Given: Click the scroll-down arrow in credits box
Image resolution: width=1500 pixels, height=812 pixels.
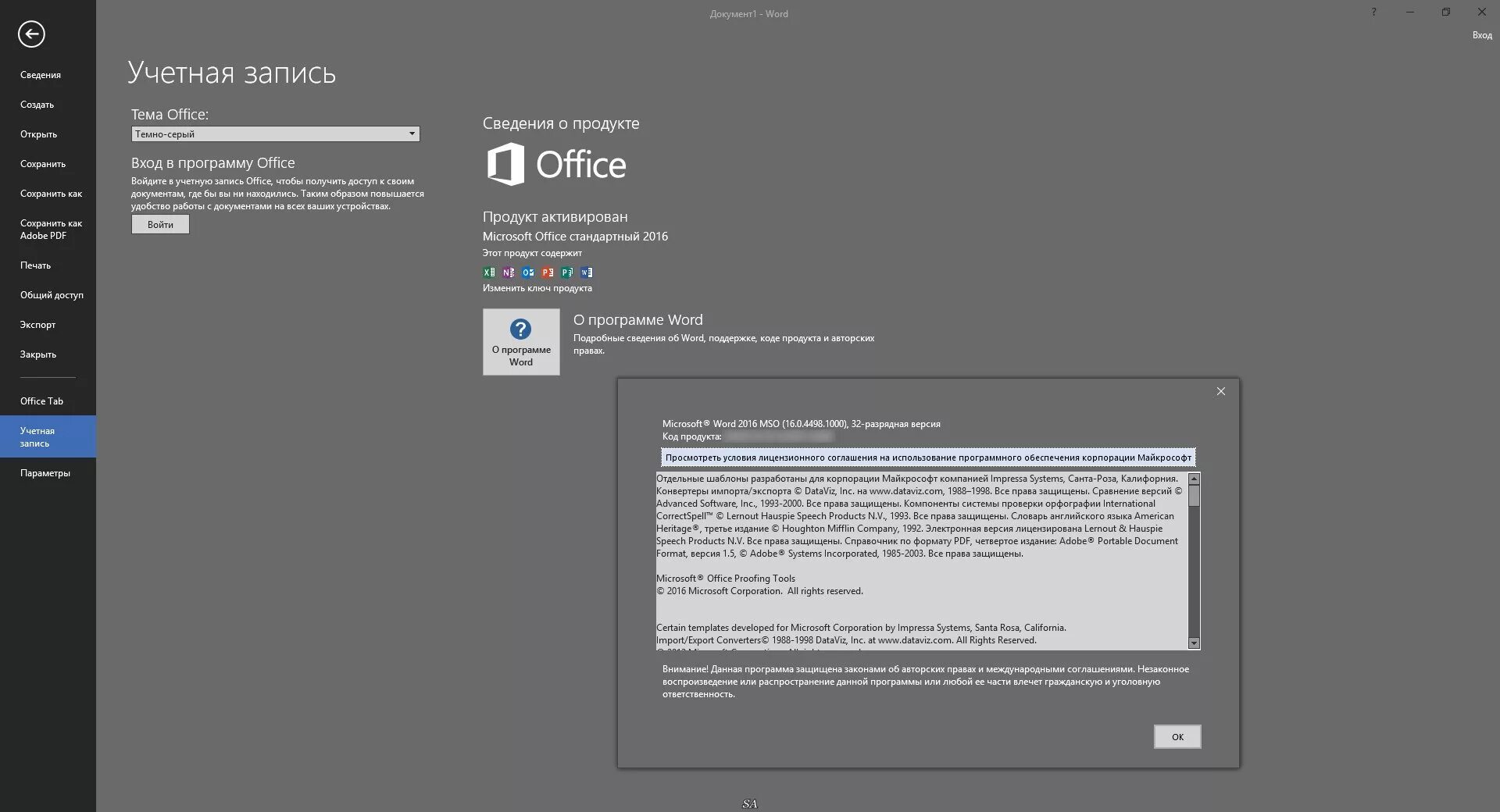Looking at the screenshot, I should click(1194, 643).
